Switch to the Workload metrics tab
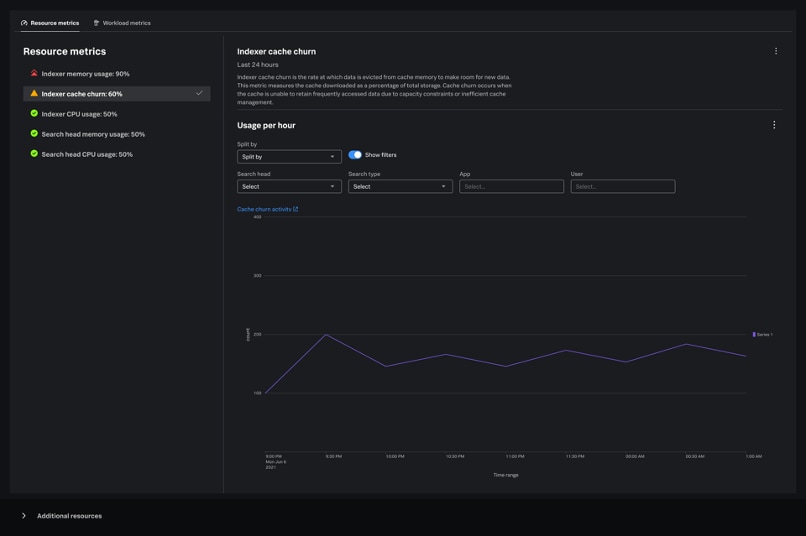This screenshot has width=806, height=536. [x=122, y=23]
